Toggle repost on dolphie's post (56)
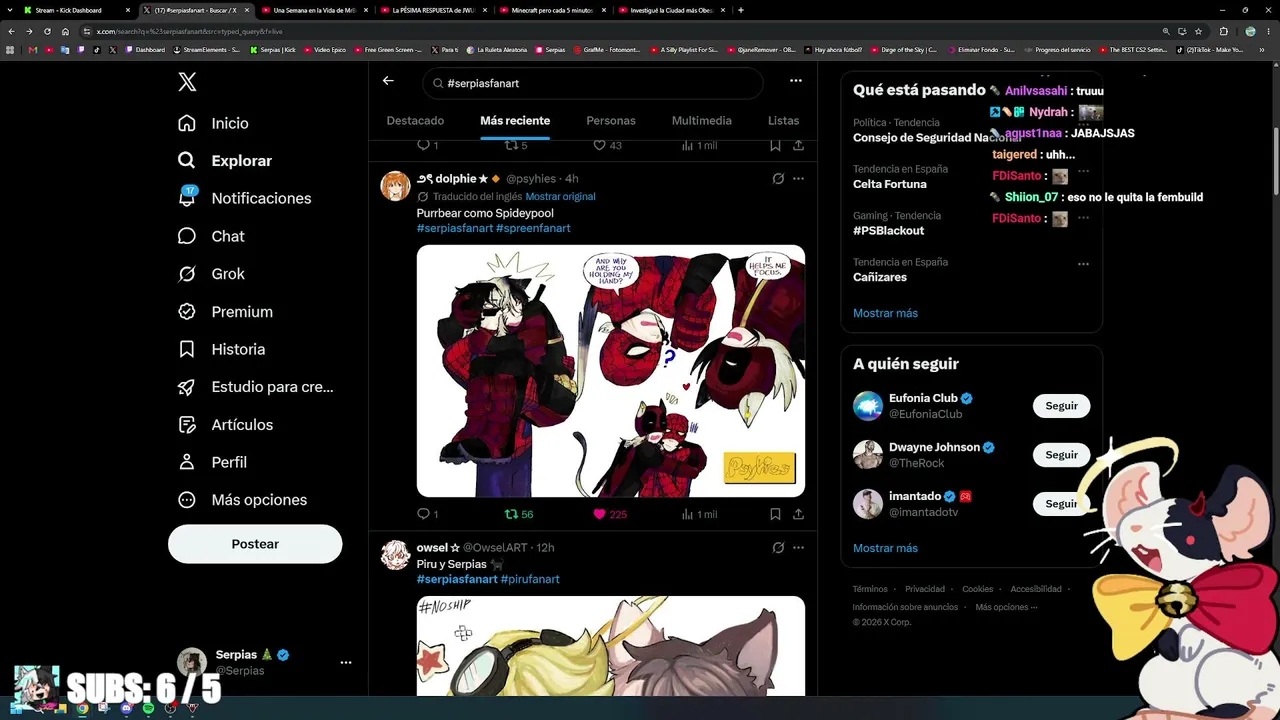The height and width of the screenshot is (720, 1280). coord(519,514)
